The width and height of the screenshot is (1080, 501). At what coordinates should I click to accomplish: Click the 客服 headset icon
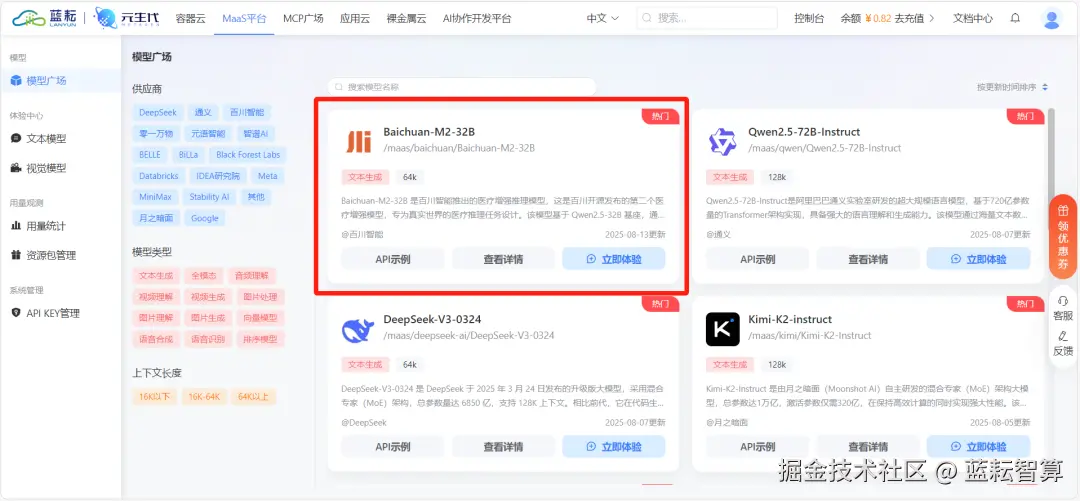point(1063,301)
